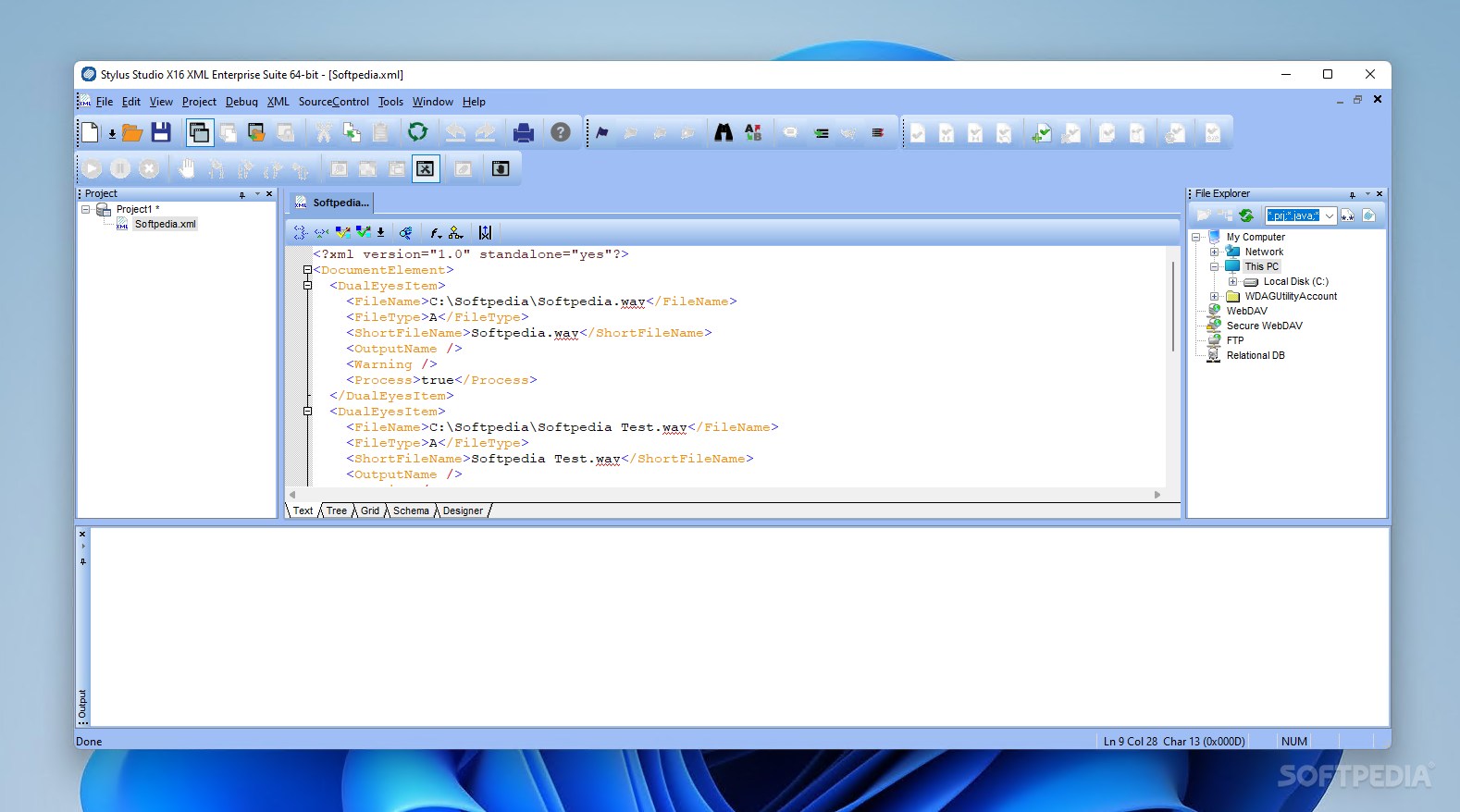Save the file with the floppy disk icon
Screen dimensions: 1460x812
(161, 132)
